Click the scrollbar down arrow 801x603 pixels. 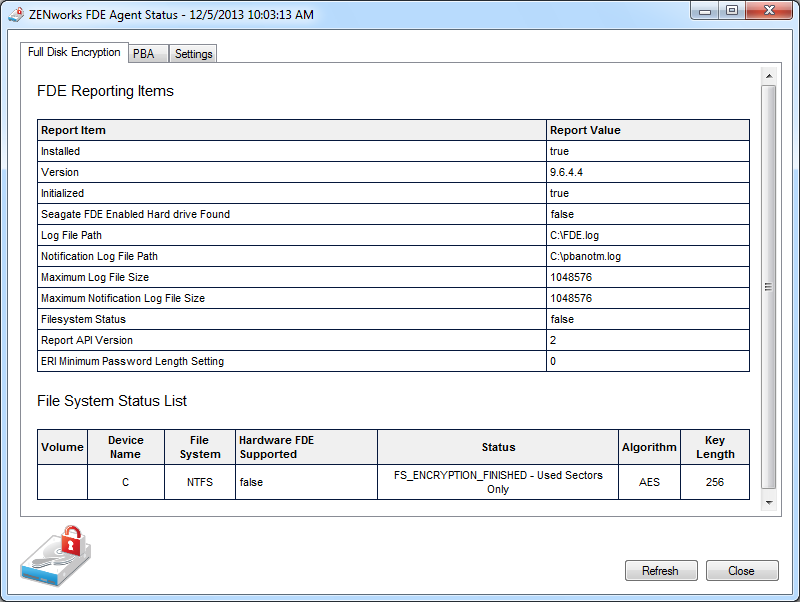pos(769,503)
